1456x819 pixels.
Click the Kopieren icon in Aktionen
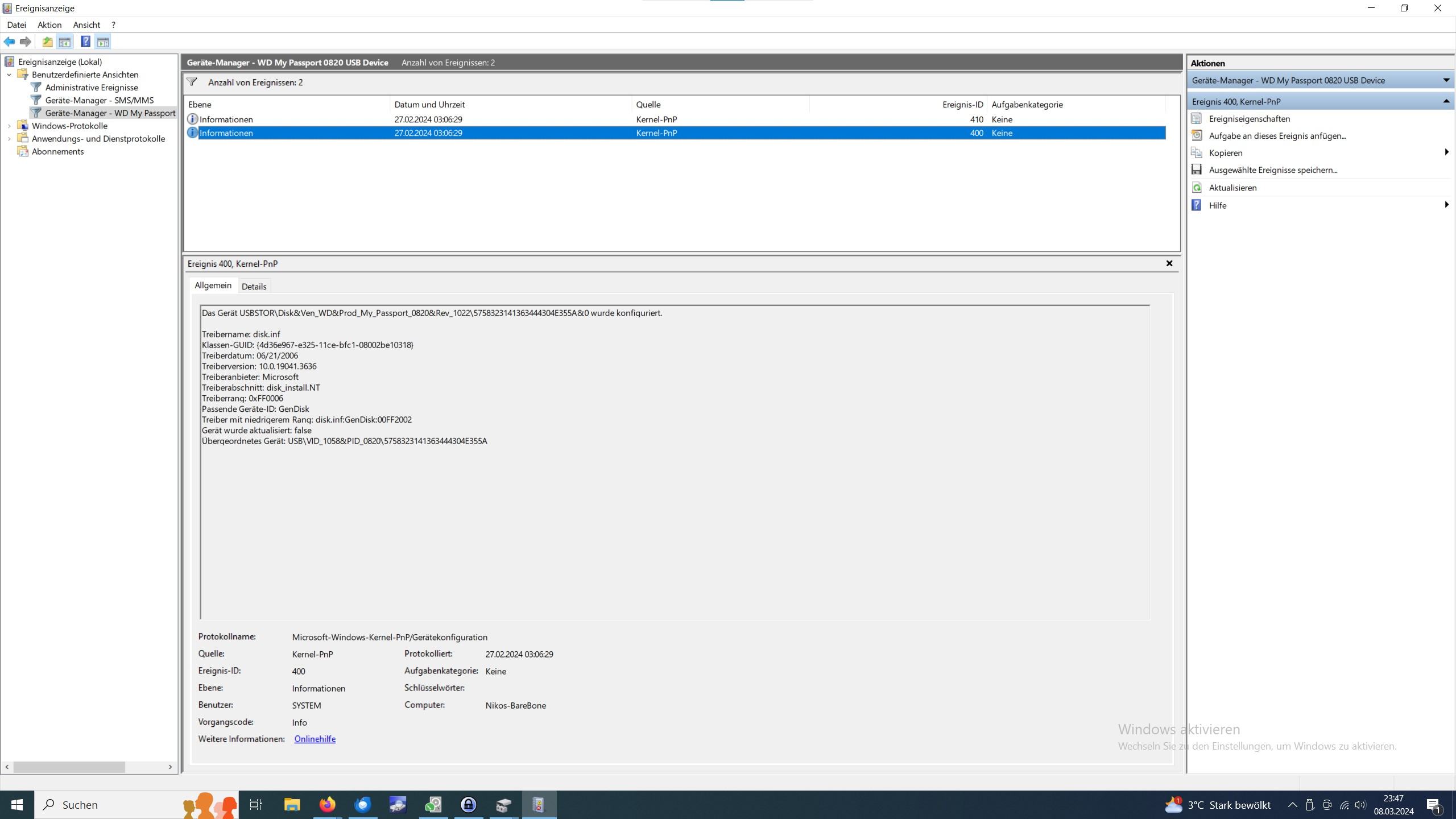pyautogui.click(x=1197, y=153)
